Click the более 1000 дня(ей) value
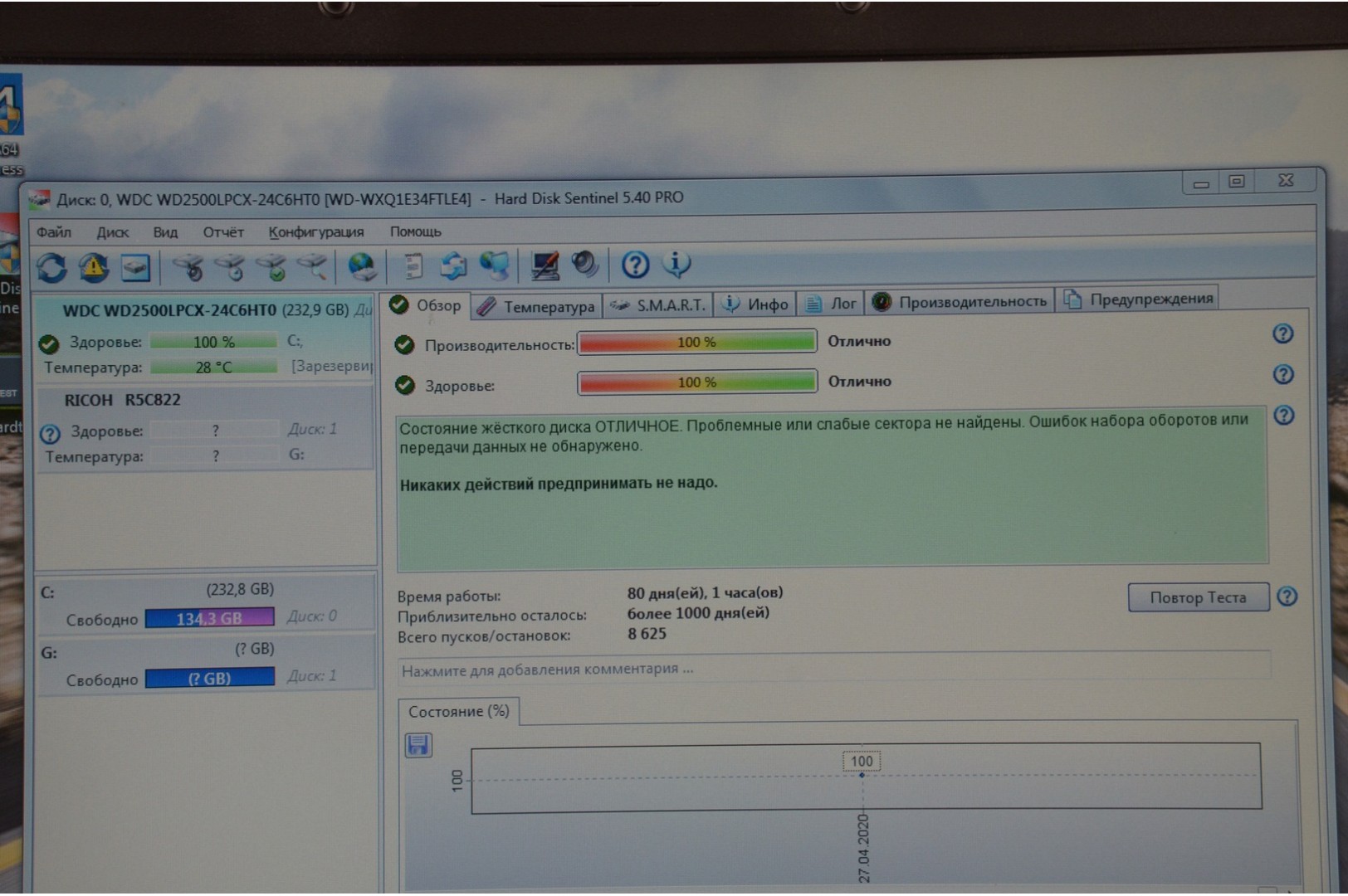 (x=698, y=613)
